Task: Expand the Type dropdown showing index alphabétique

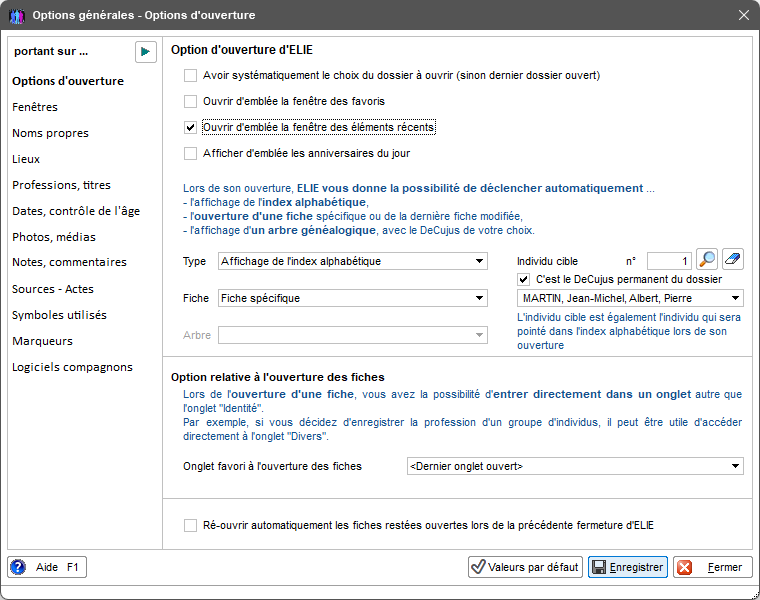Action: coord(352,261)
